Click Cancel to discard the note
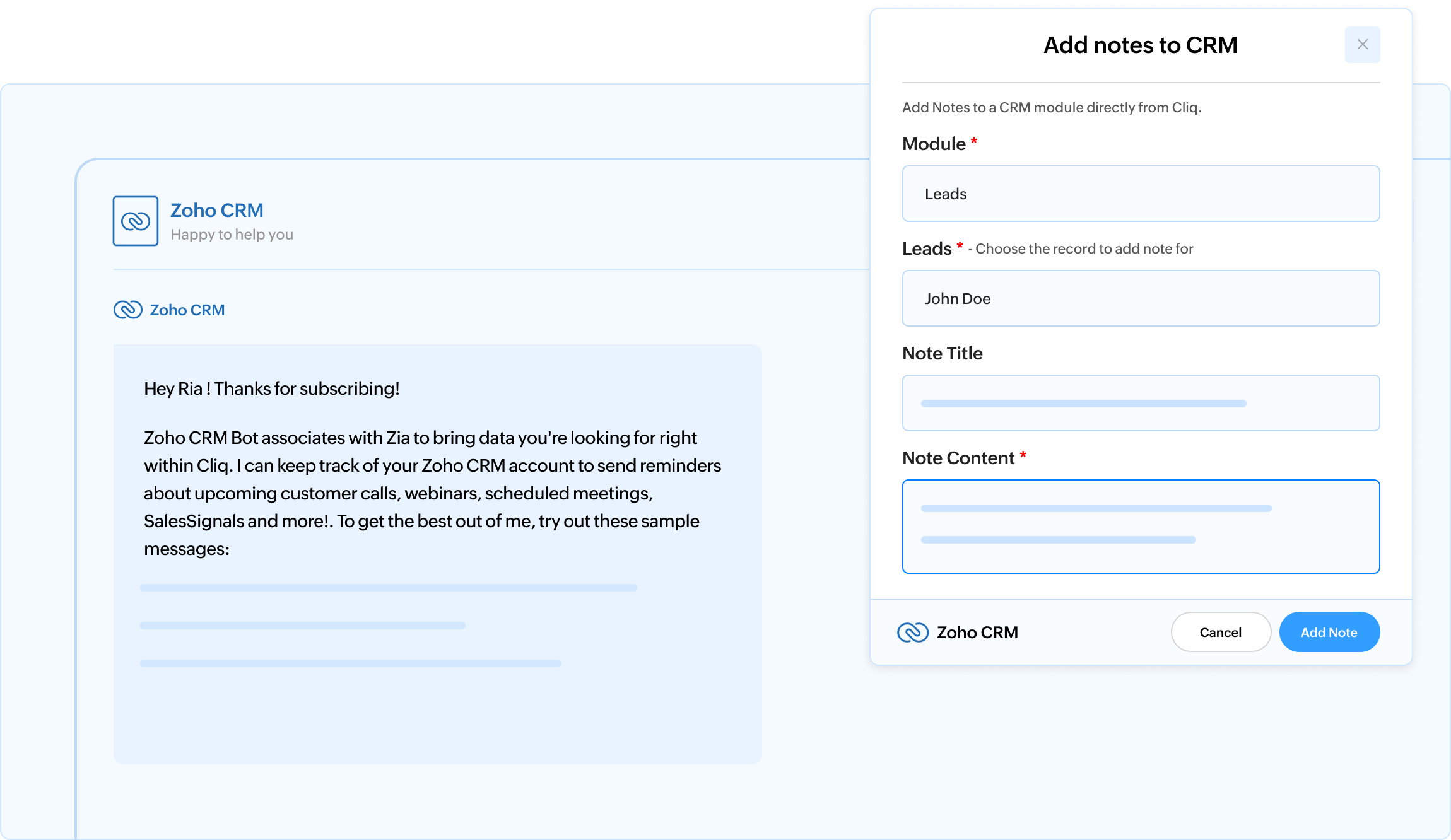 pyautogui.click(x=1221, y=632)
